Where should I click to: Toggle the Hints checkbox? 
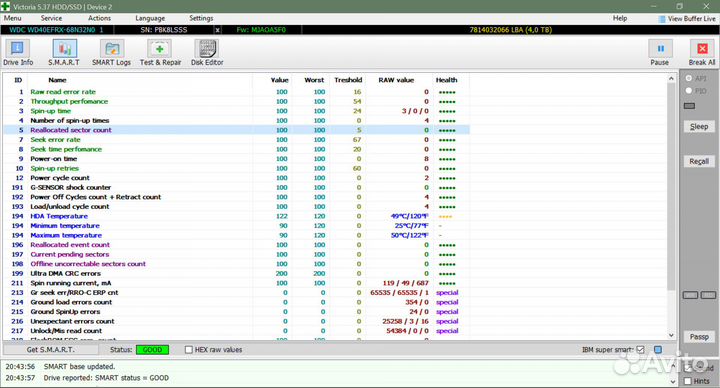point(687,381)
